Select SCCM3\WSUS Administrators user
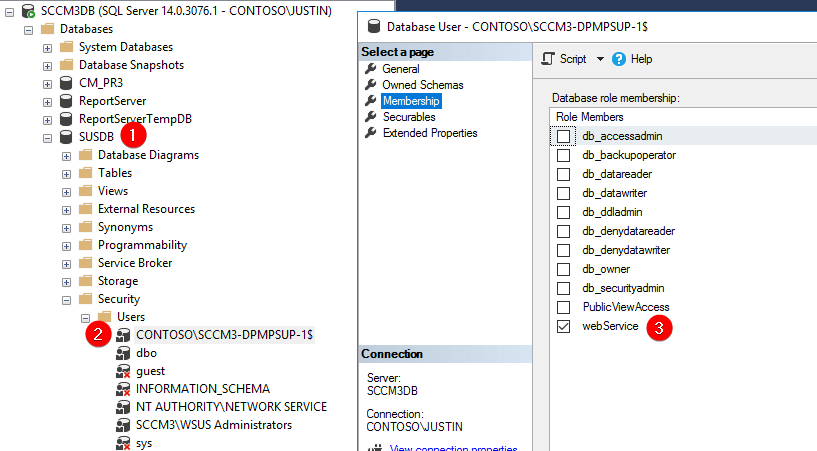Image resolution: width=817 pixels, height=451 pixels. [x=214, y=425]
